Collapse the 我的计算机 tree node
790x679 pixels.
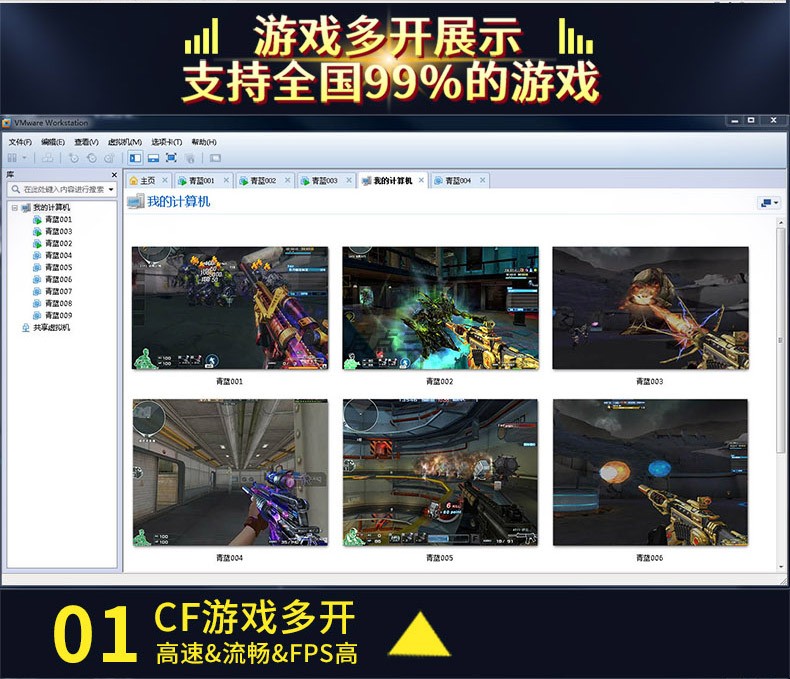click(x=15, y=208)
